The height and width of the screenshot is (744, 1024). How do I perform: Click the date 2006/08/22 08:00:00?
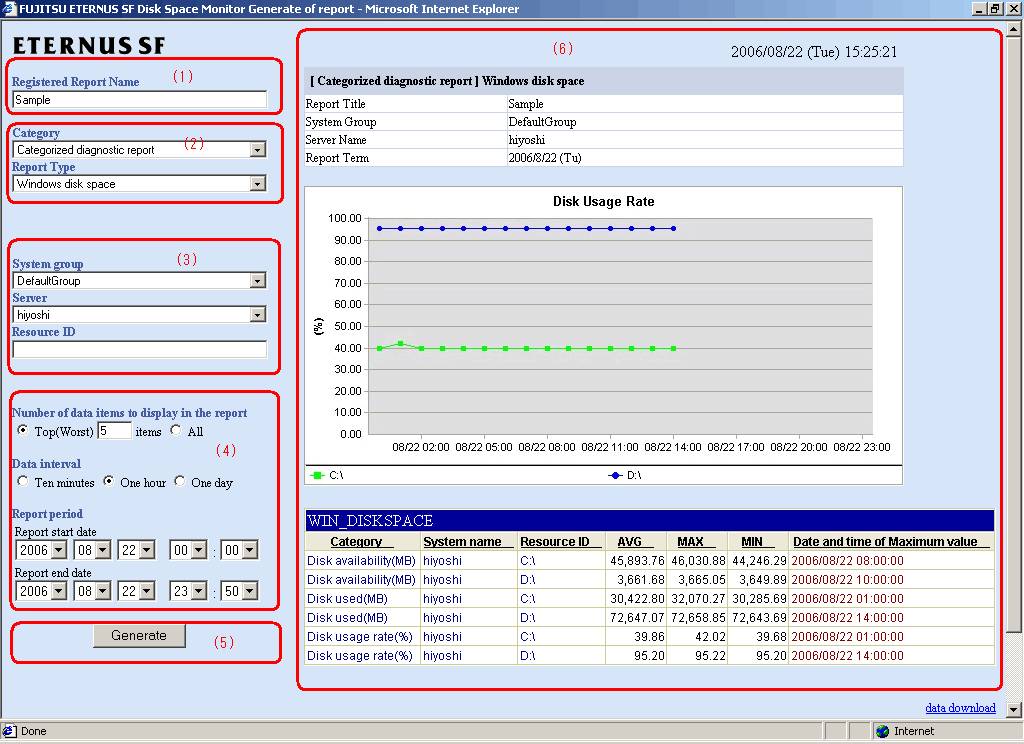click(848, 561)
